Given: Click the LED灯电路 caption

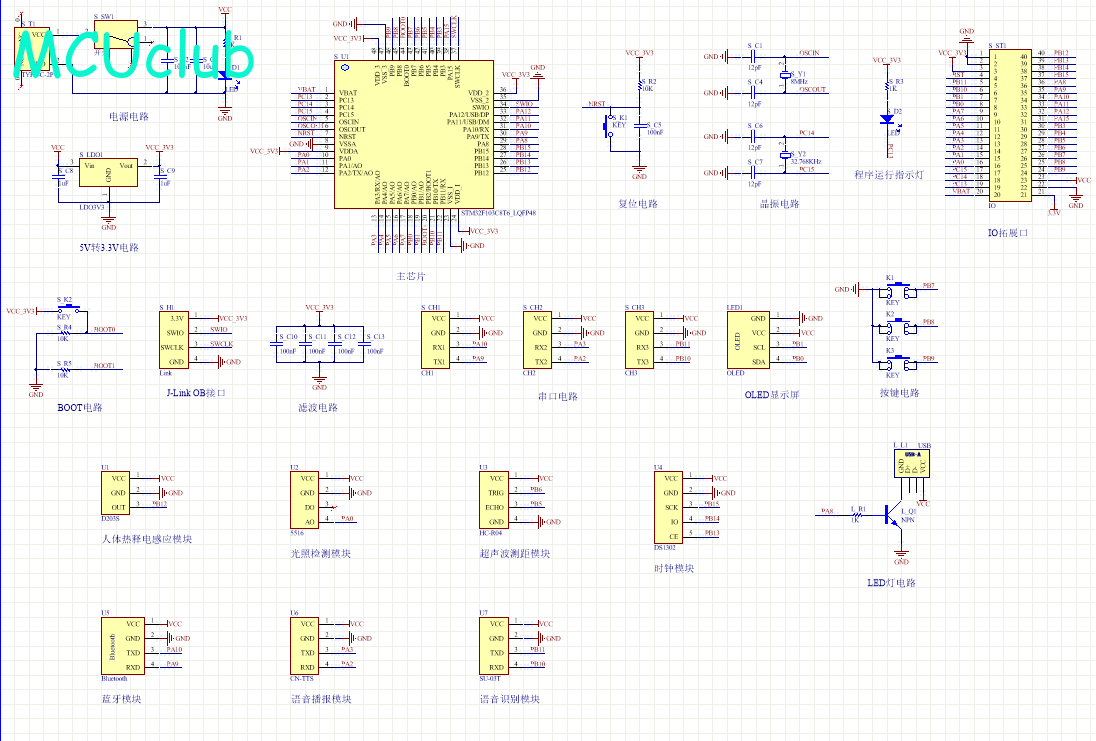Looking at the screenshot, I should [891, 582].
